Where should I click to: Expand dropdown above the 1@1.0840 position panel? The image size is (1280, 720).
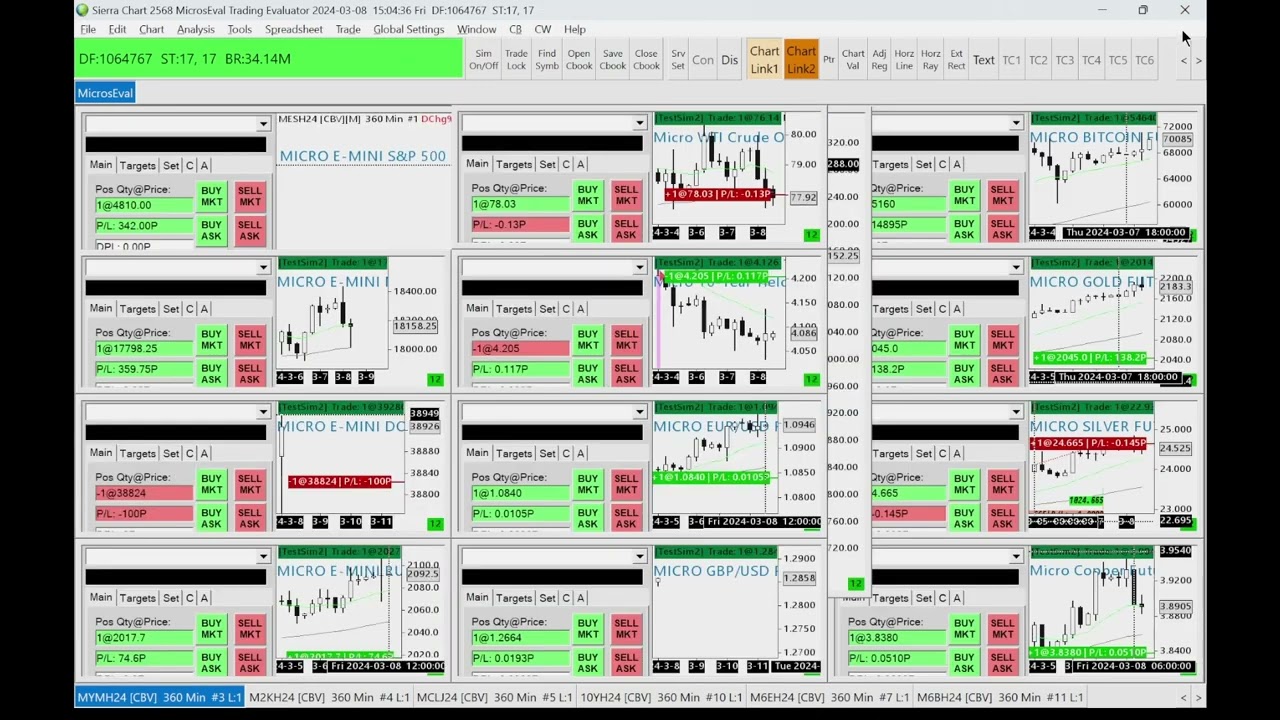pos(639,412)
